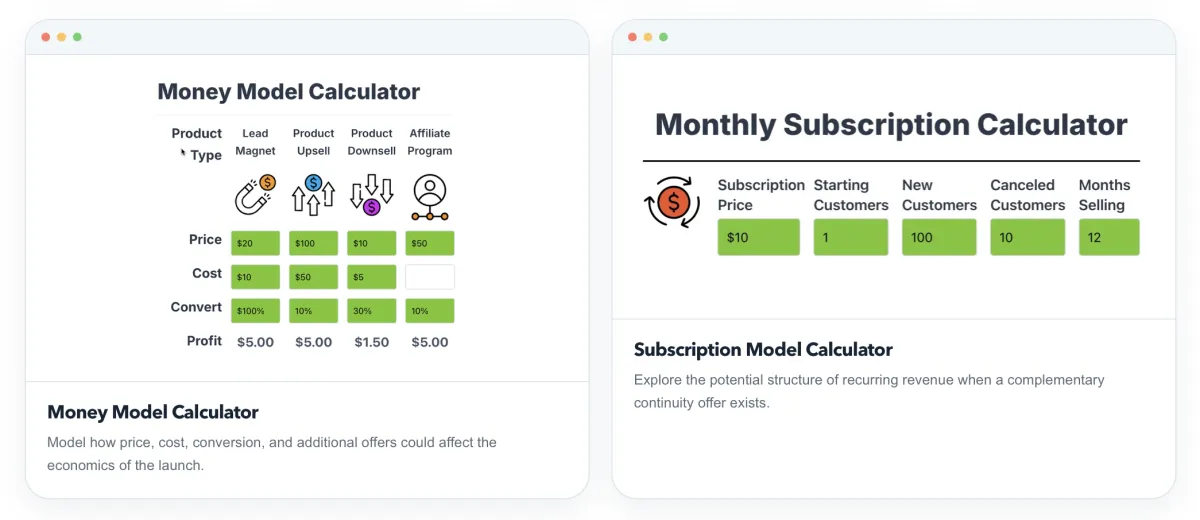This screenshot has height=520, width=1200.
Task: Click the Product Upsell arrows icon
Action: 313,196
